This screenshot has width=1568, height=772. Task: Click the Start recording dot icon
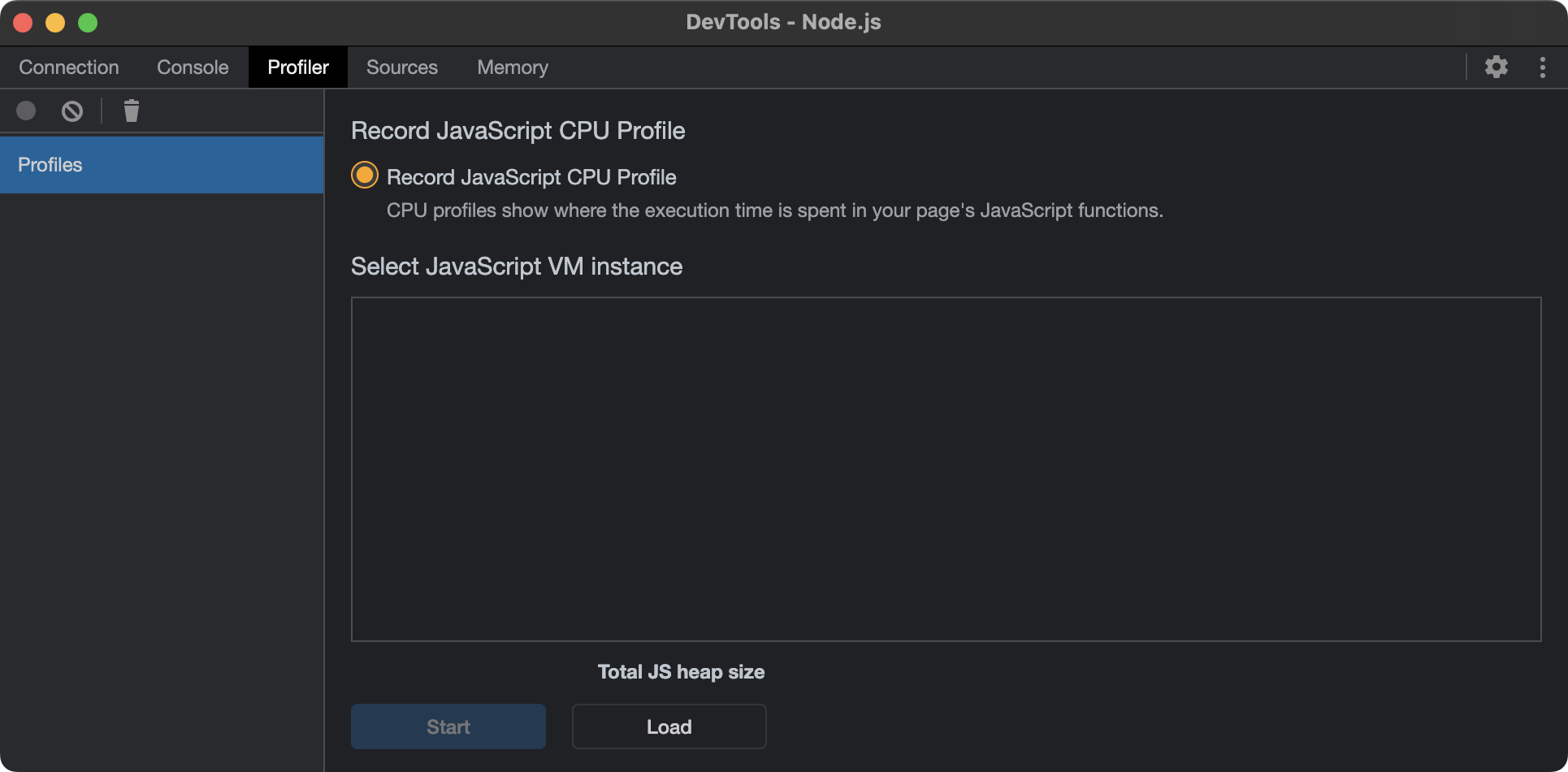click(26, 111)
